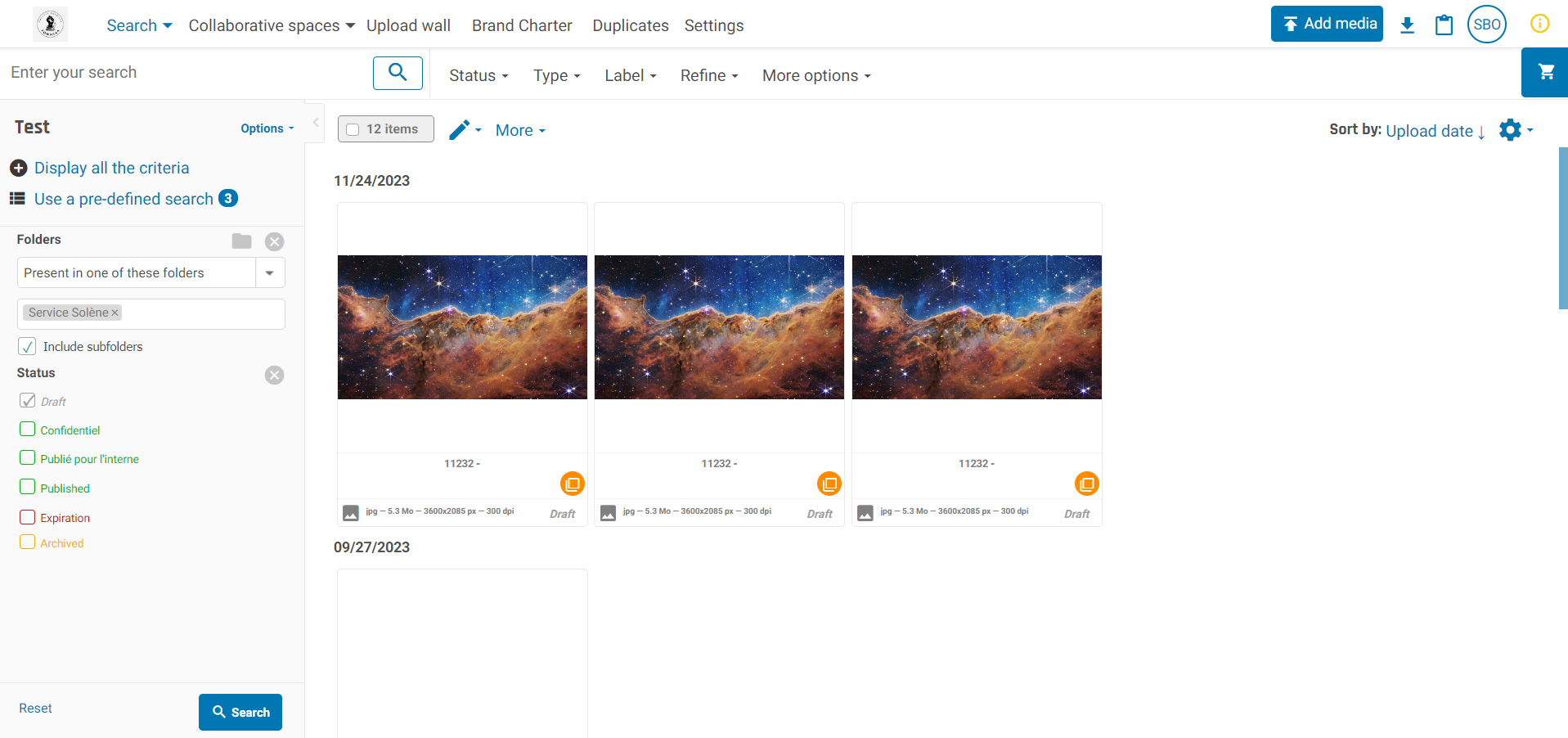The image size is (1568, 738).
Task: Open Present in one of these folders combo
Action: click(151, 272)
